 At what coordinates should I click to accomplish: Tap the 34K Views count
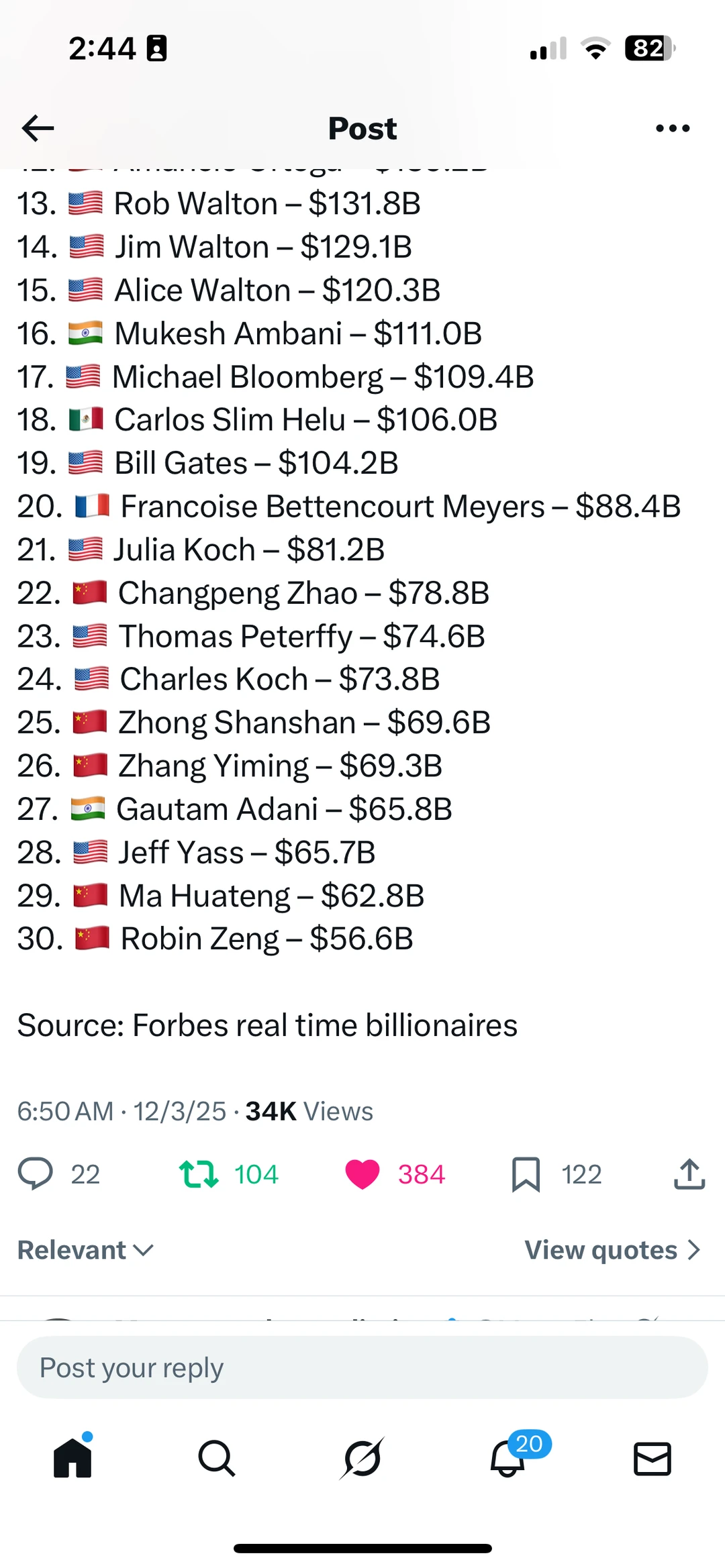coord(309,1111)
